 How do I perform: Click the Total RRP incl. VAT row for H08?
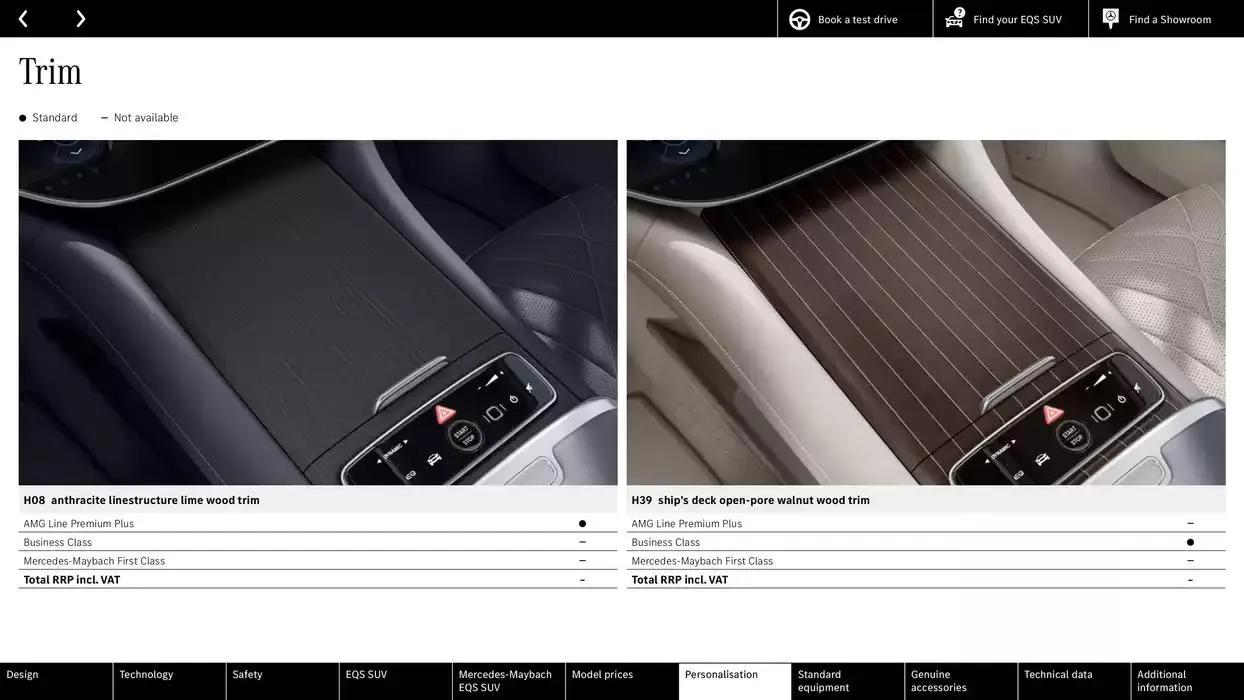pyautogui.click(x=300, y=577)
